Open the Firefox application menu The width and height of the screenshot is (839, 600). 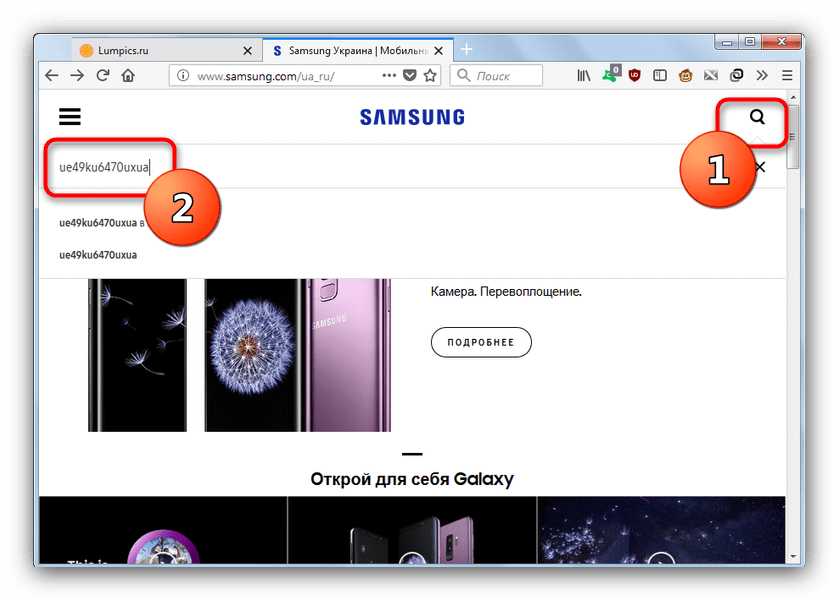point(787,75)
